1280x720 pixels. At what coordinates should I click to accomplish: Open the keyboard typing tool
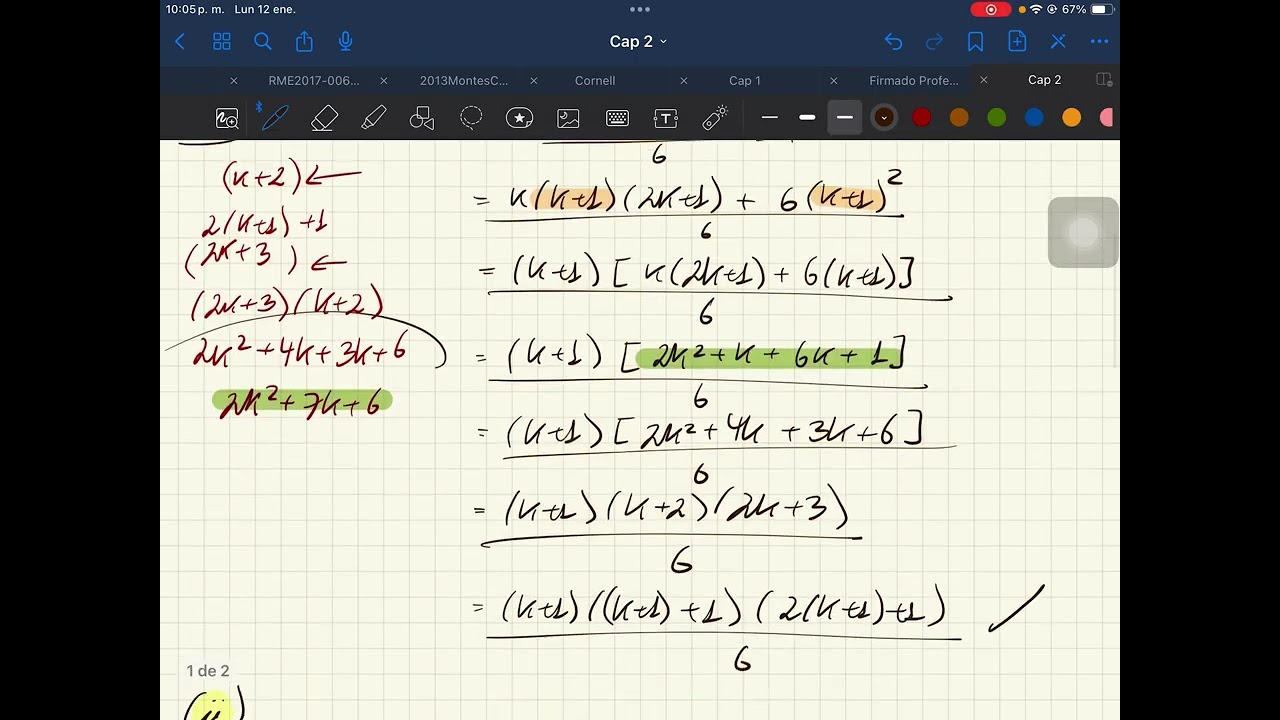point(617,118)
